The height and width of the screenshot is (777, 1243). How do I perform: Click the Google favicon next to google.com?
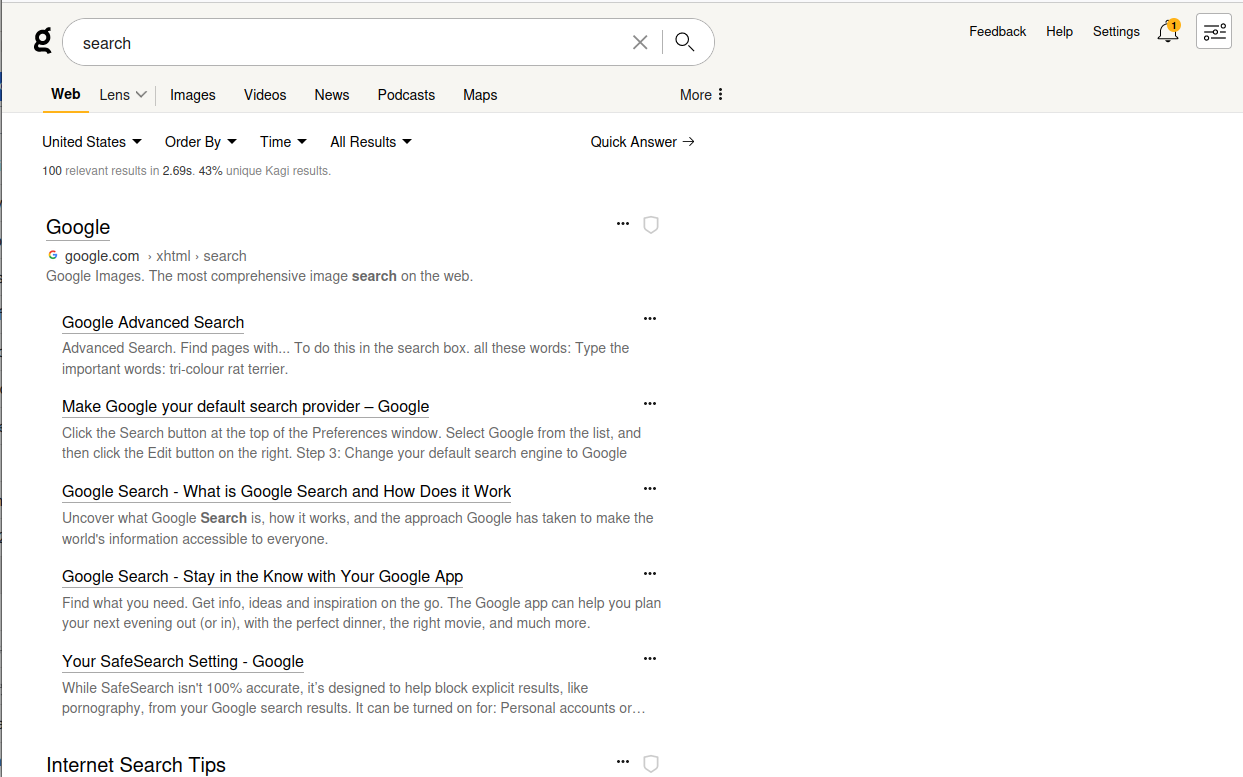[53, 255]
